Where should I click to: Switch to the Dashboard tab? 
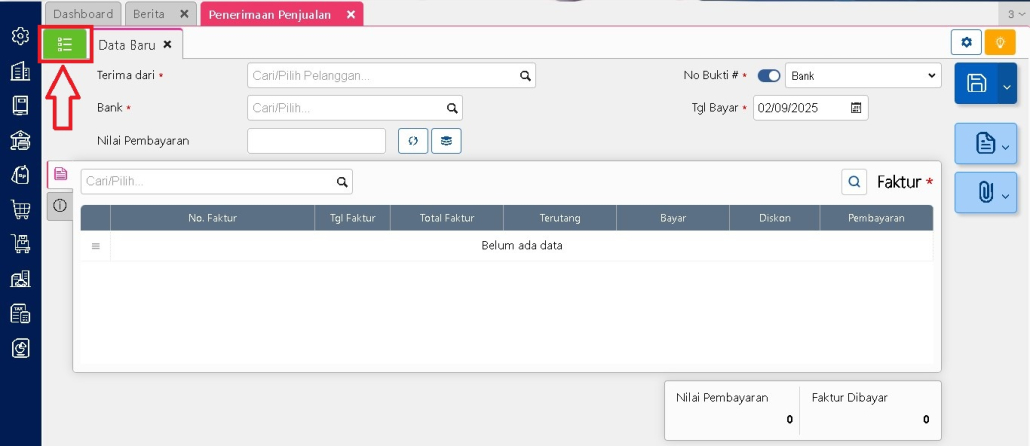point(82,14)
